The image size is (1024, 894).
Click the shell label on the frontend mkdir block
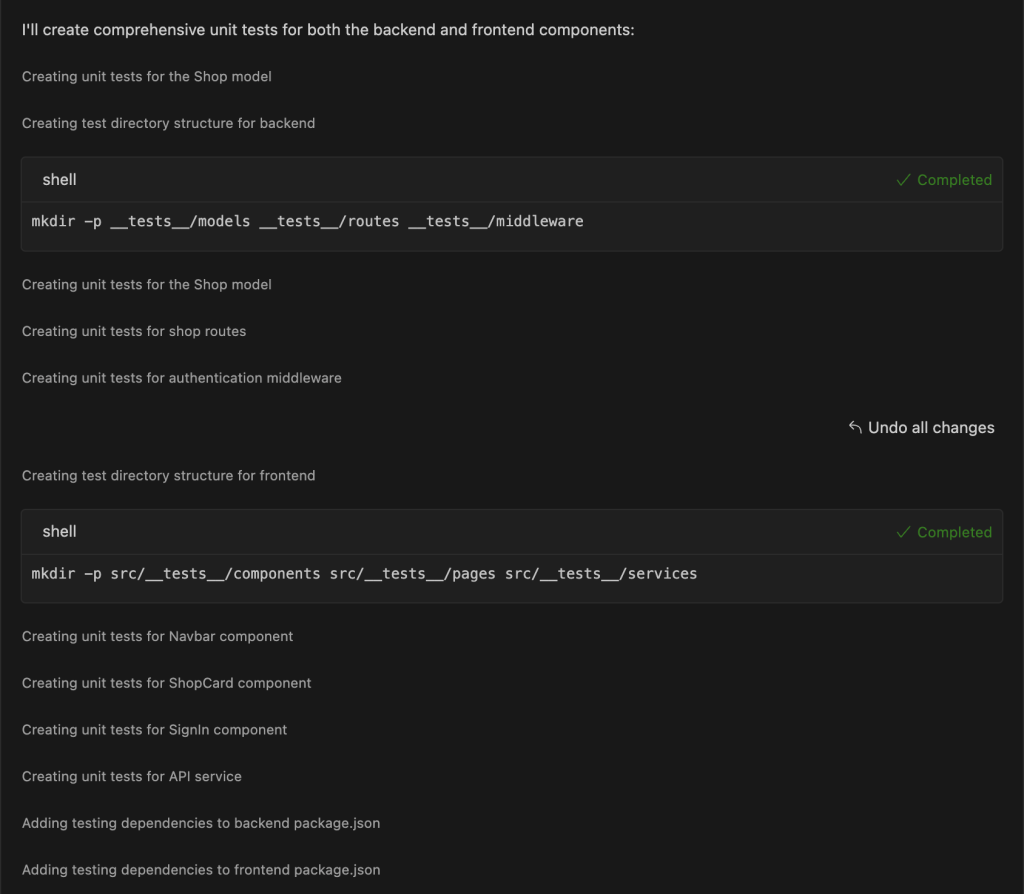(59, 532)
